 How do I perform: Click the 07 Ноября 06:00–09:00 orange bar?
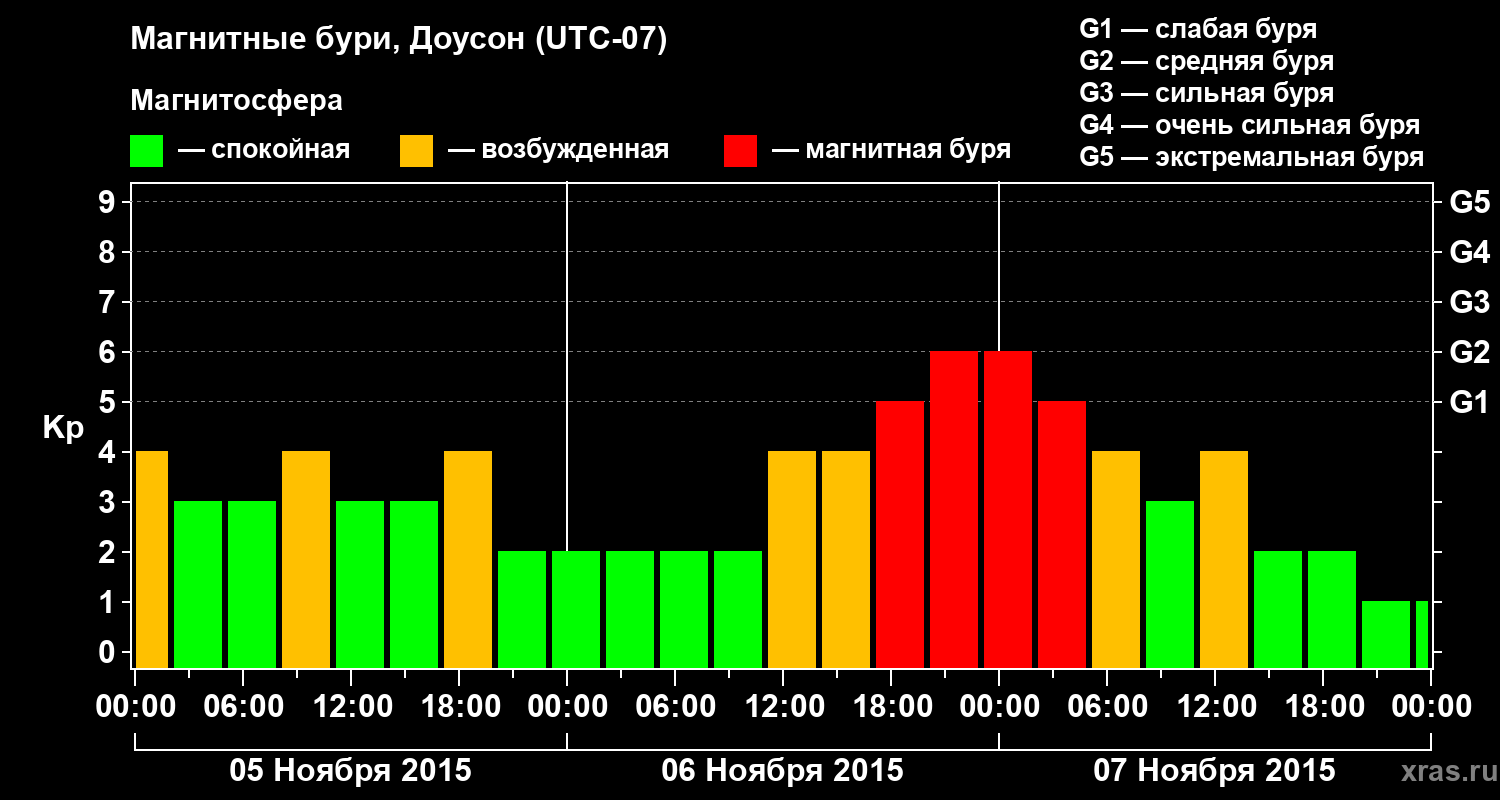pos(1116,559)
